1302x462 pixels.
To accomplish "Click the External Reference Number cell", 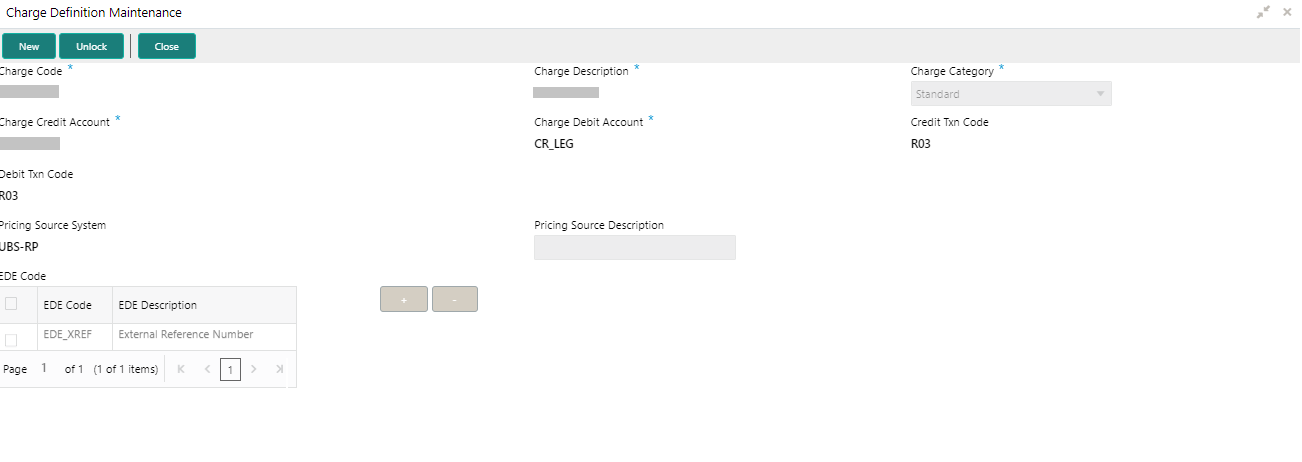I will pos(186,335).
